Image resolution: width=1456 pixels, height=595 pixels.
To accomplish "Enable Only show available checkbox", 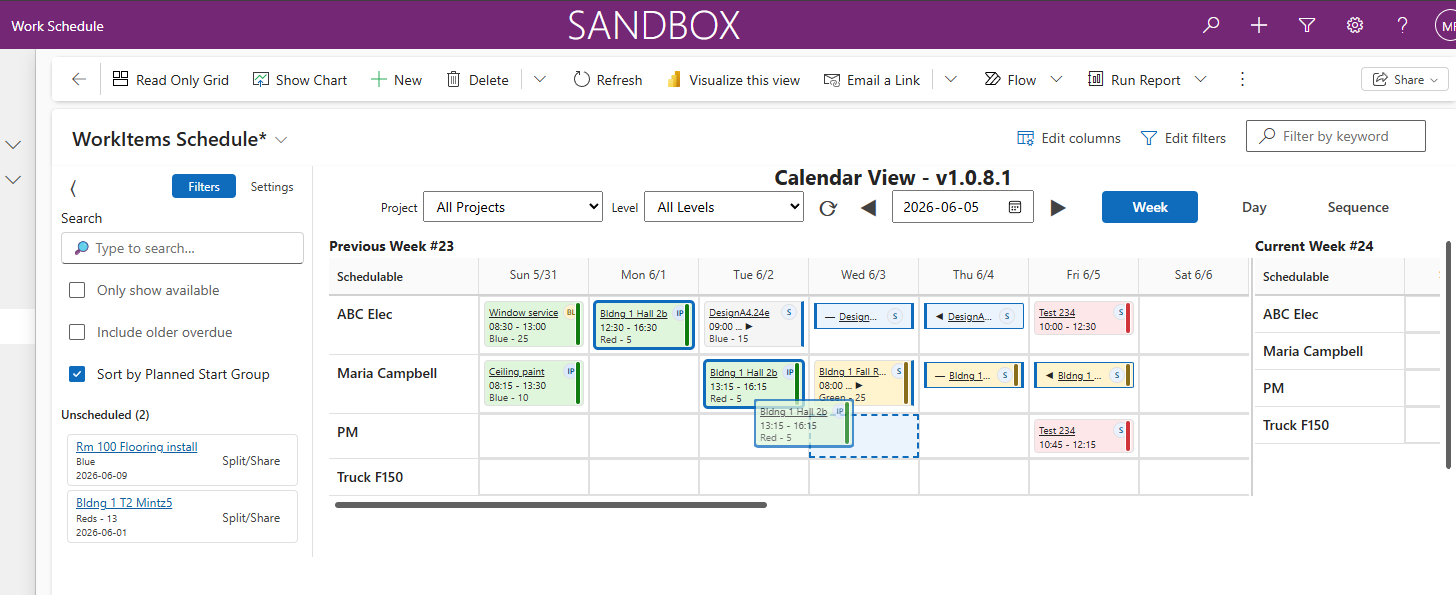I will [77, 290].
